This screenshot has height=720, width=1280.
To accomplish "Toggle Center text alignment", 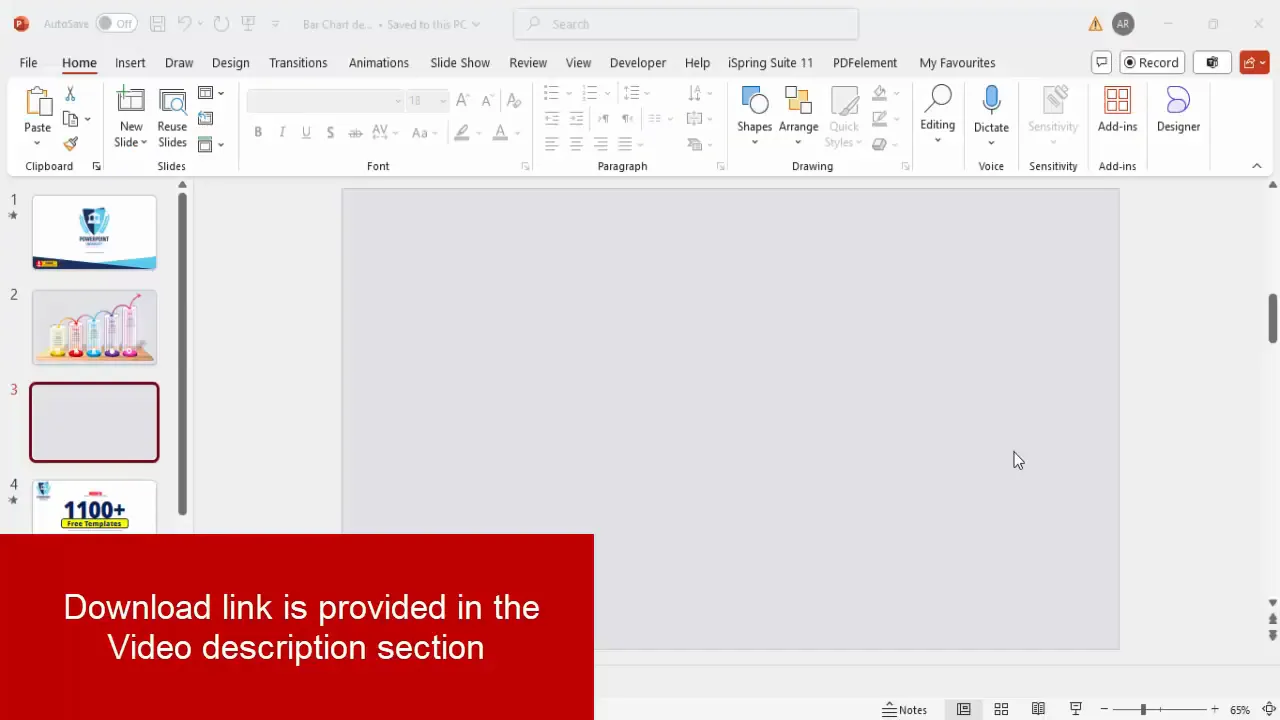I will point(576,144).
